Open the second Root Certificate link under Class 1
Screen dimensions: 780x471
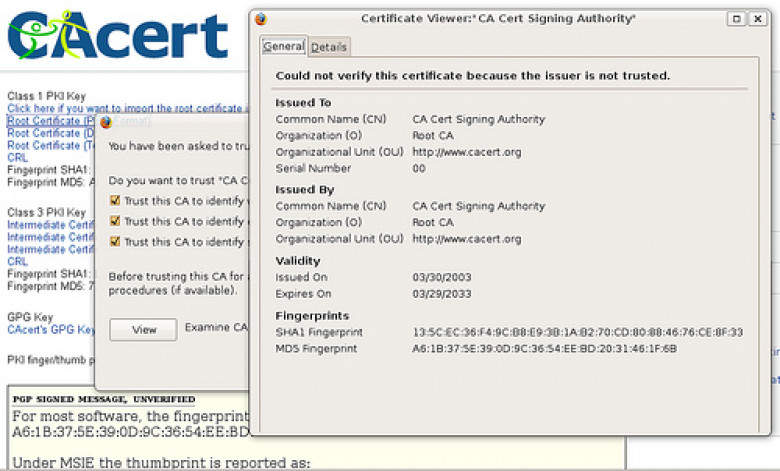click(50, 133)
